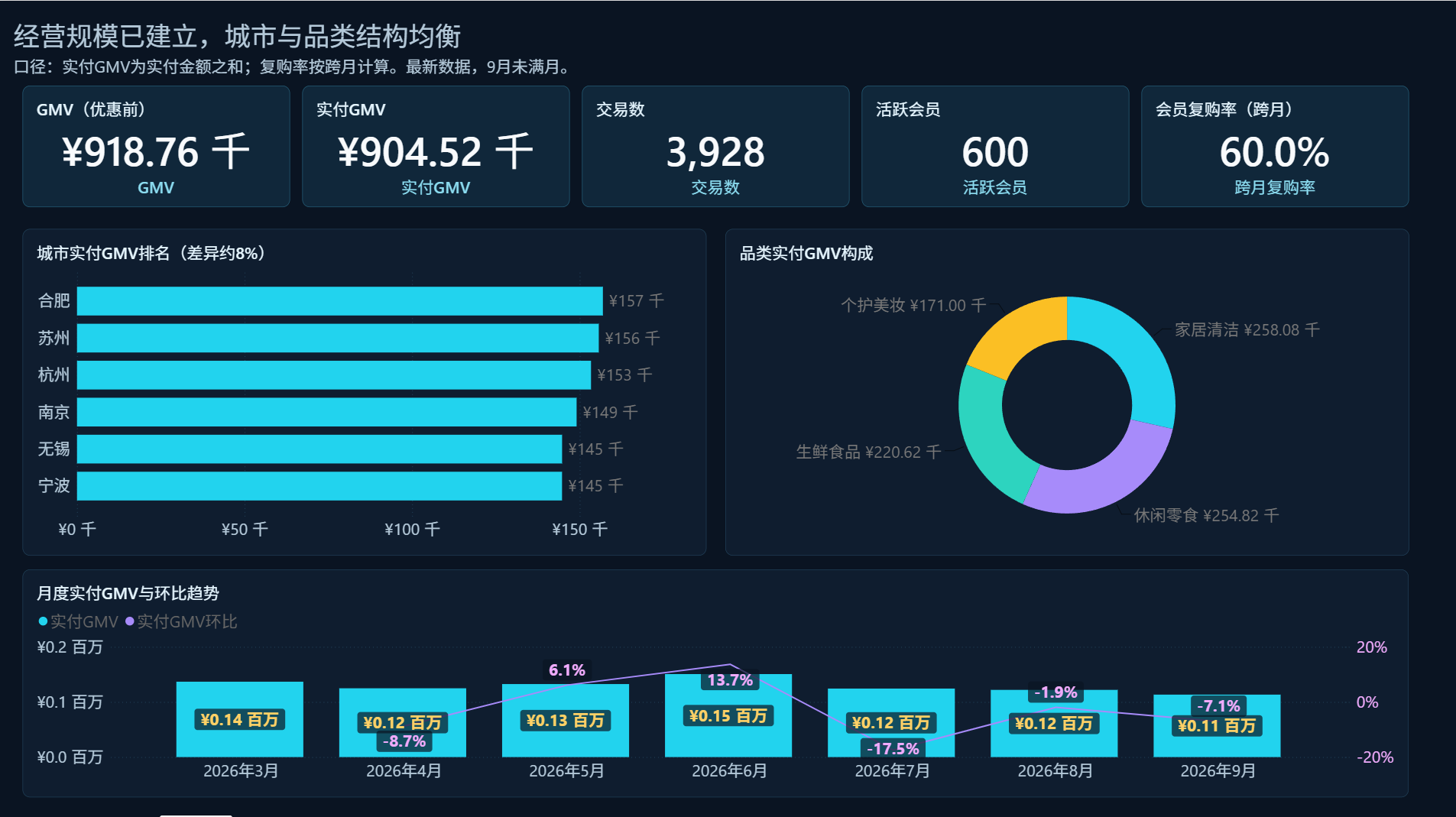Select the 实付GMV card value ¥904.52 千
1456x817 pixels.
(436, 151)
